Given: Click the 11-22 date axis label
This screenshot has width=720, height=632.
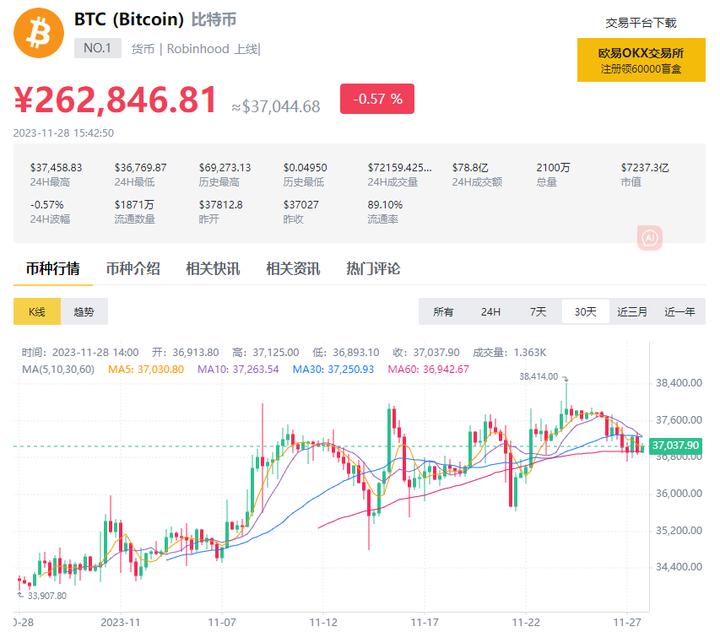Looking at the screenshot, I should tap(526, 622).
